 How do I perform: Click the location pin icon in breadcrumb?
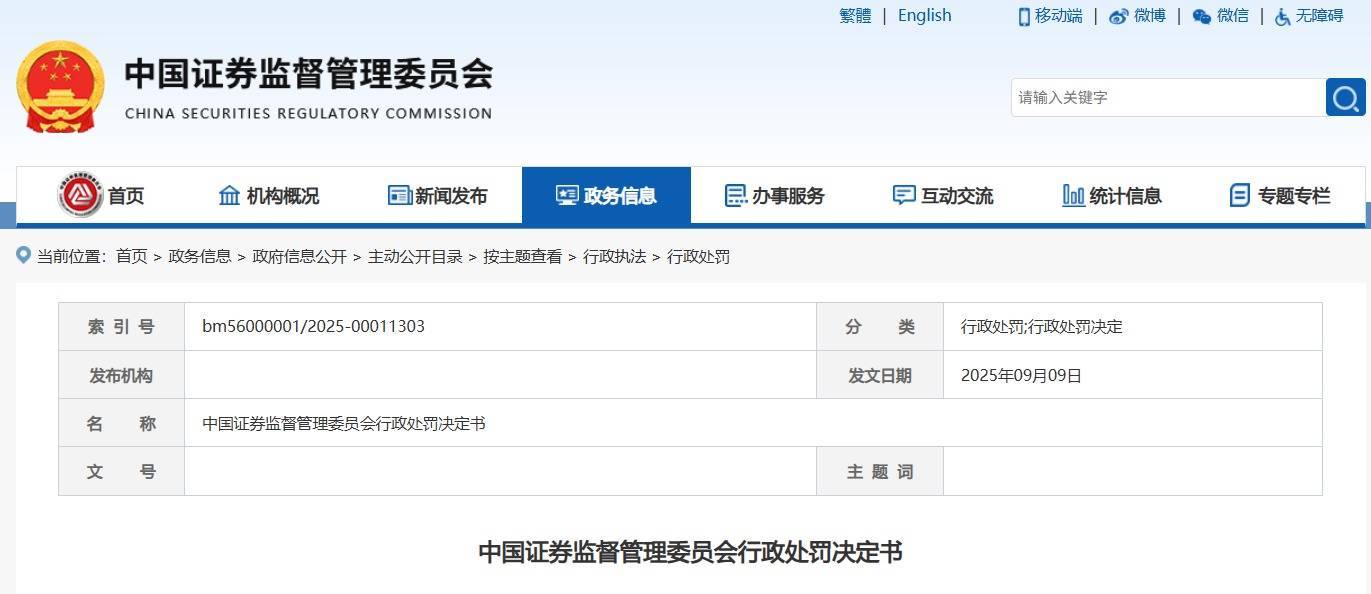coord(23,255)
